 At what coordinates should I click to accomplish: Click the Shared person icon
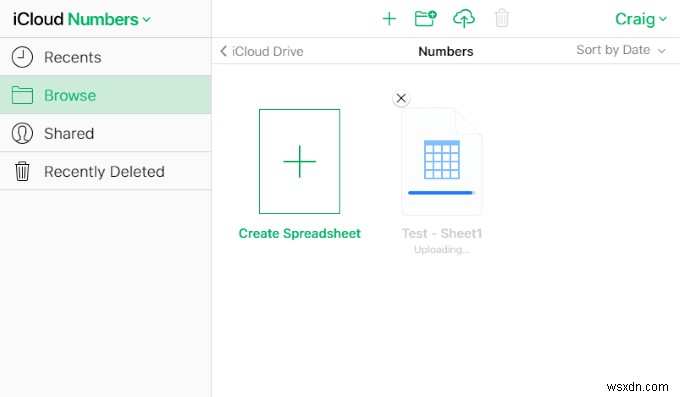[22, 133]
